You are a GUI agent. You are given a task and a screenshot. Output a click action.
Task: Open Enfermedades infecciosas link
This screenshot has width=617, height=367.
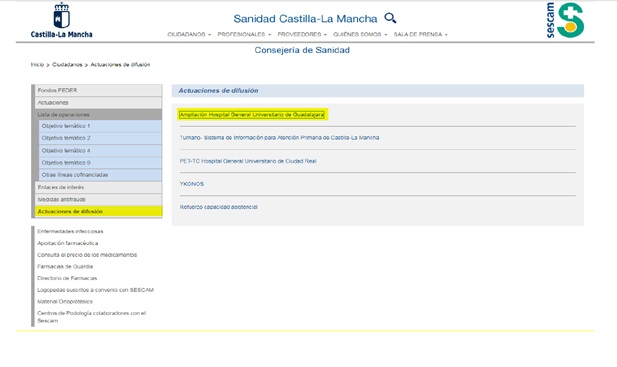pos(70,231)
